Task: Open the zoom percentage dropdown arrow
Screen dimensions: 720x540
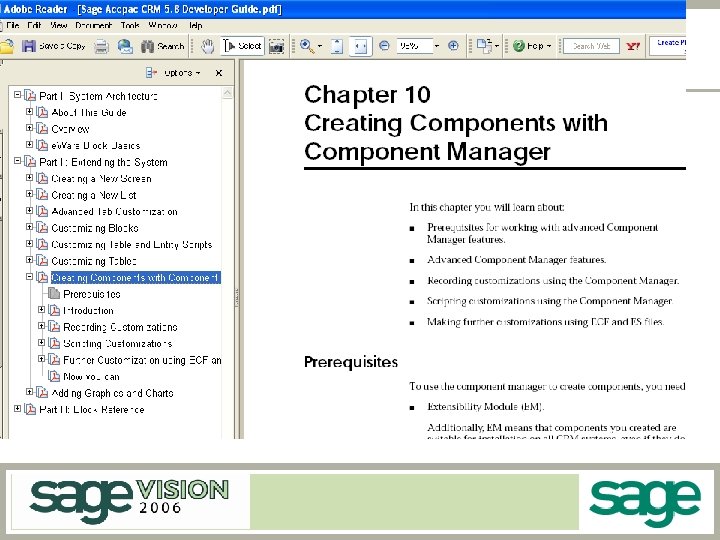Action: pos(437,46)
